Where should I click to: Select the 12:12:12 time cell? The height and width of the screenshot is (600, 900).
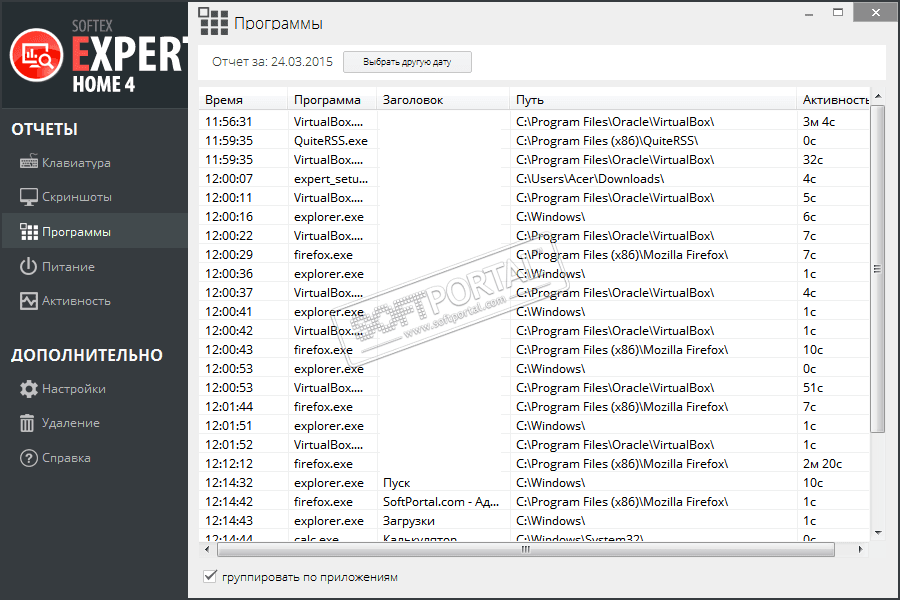(228, 463)
